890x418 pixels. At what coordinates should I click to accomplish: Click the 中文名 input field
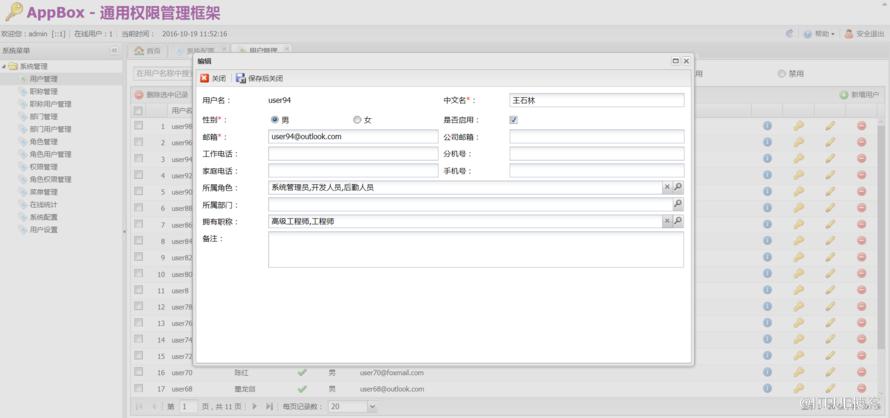(x=597, y=101)
